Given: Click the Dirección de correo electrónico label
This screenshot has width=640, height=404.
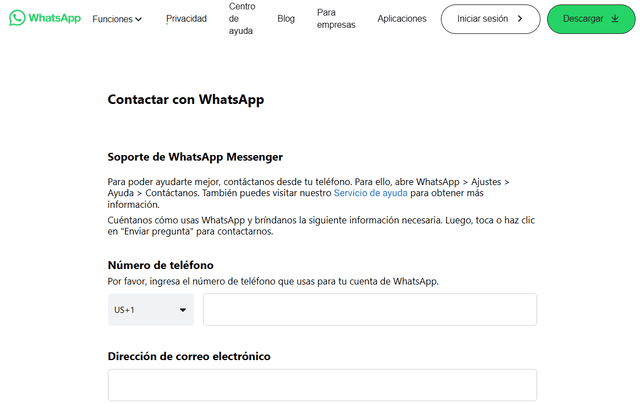Looking at the screenshot, I should (x=189, y=356).
